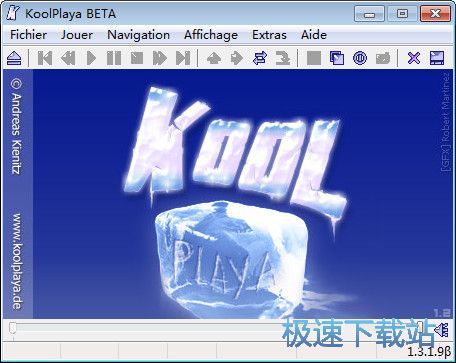Toggle the repeat loop arrows icon

pos(260,58)
